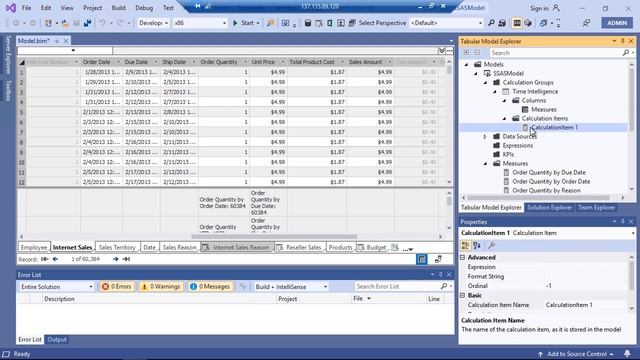Select Order Quantity by Due Date measure
The width and height of the screenshot is (640, 360).
tap(549, 172)
